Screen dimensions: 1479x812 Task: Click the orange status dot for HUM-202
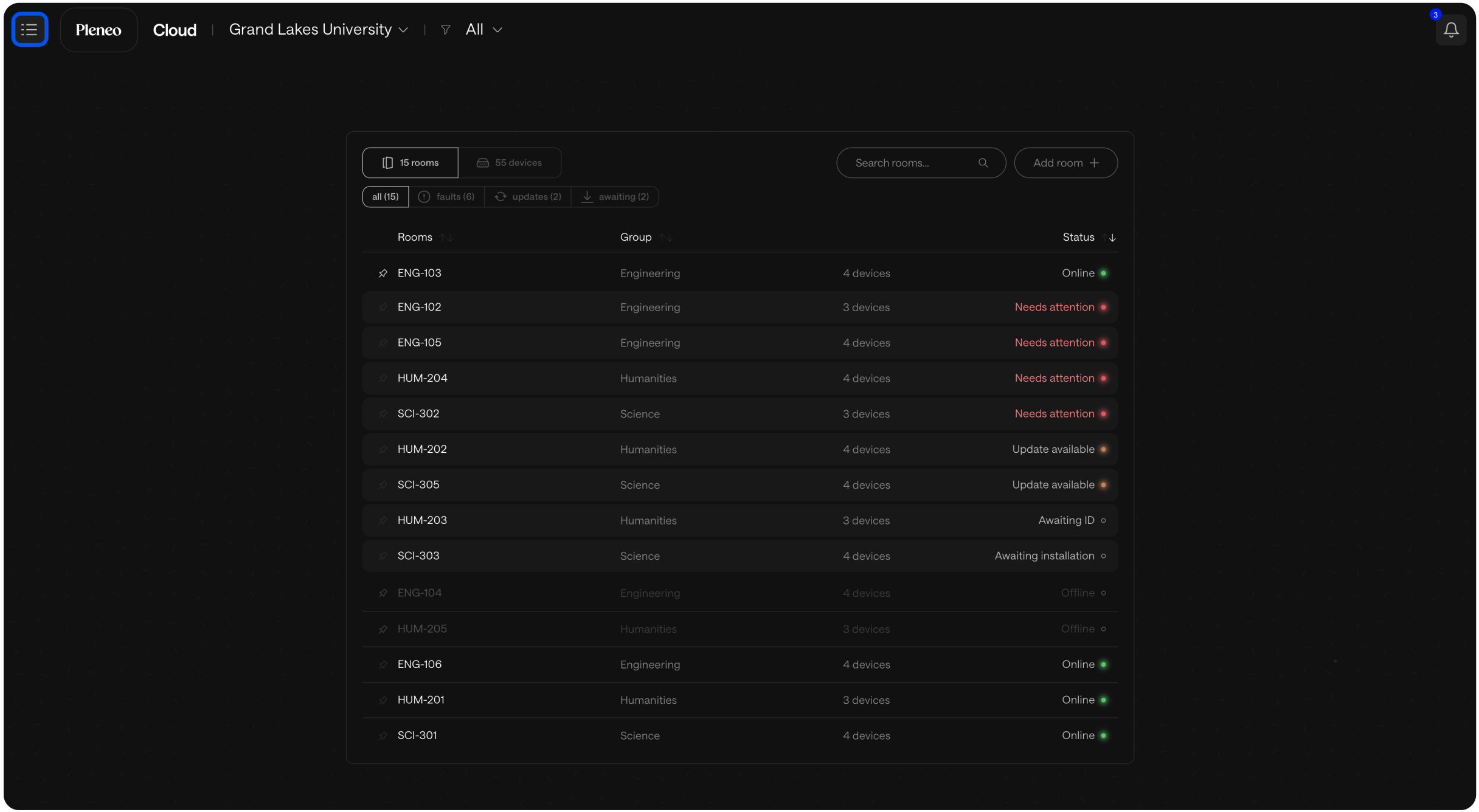[1103, 450]
